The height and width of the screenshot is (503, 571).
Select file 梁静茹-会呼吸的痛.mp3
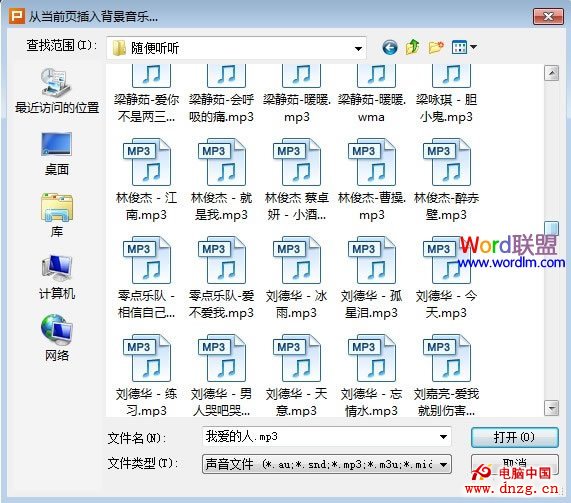tap(221, 95)
